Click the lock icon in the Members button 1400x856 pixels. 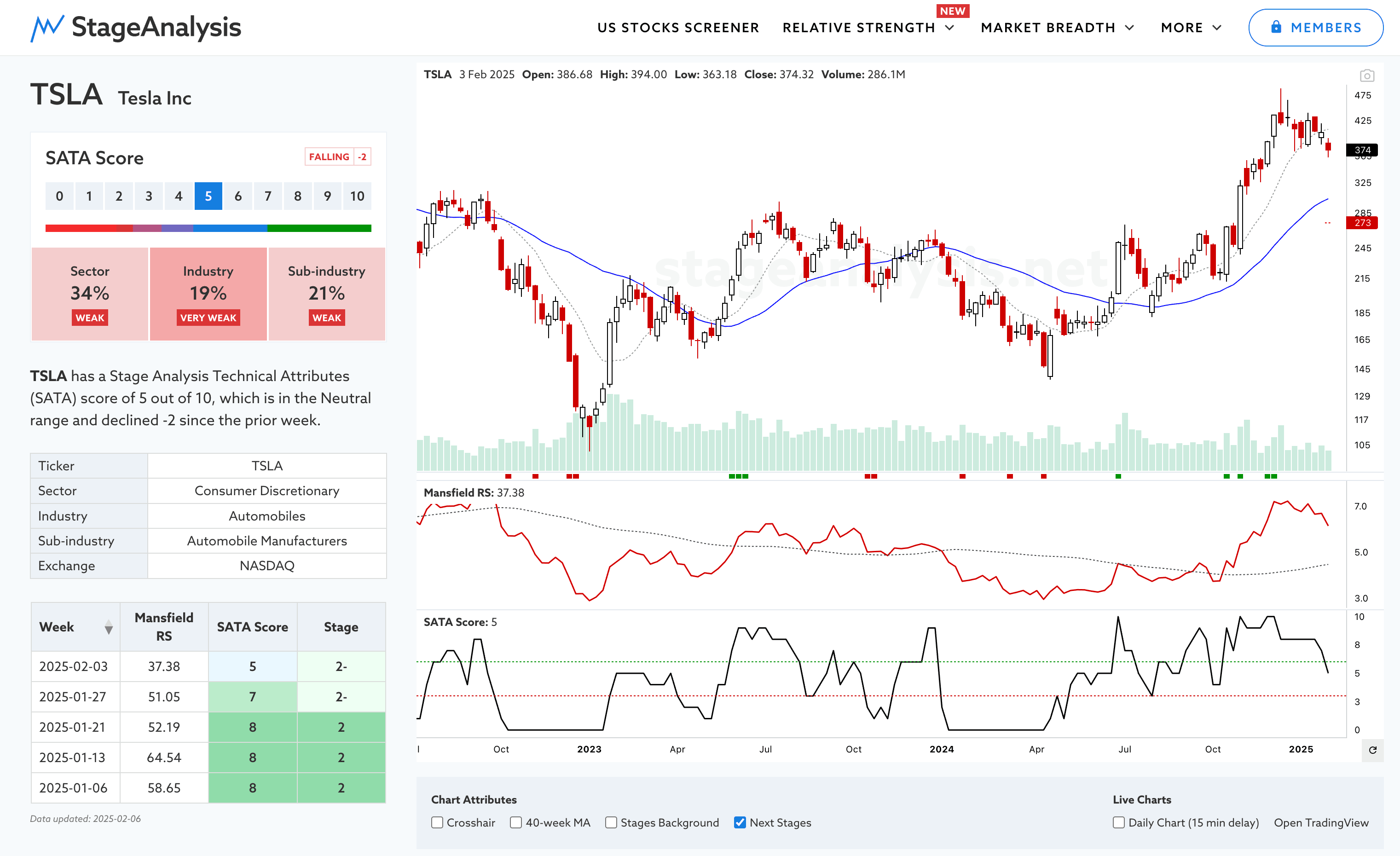point(1276,27)
